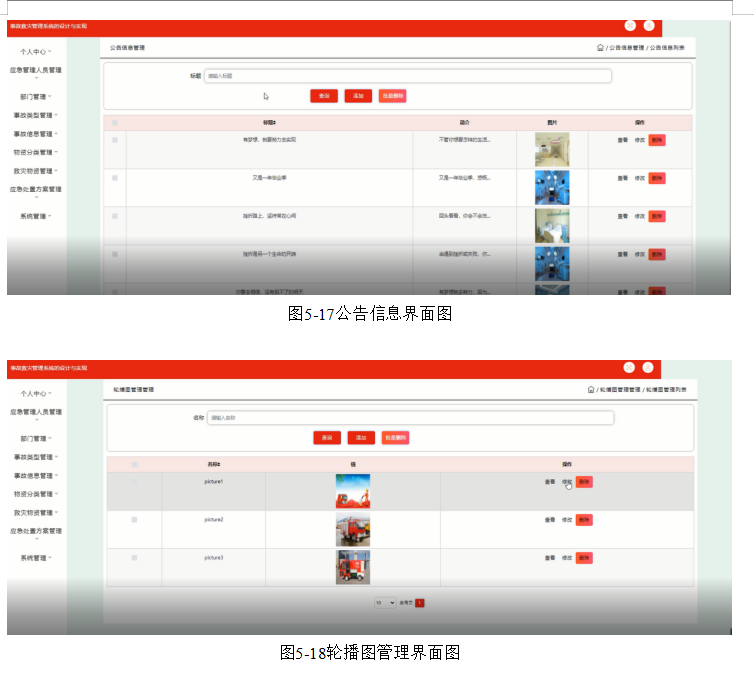754x678 pixels.
Task: Expand 救灾物资管理 in the lower screenshot sidebar
Action: point(36,513)
